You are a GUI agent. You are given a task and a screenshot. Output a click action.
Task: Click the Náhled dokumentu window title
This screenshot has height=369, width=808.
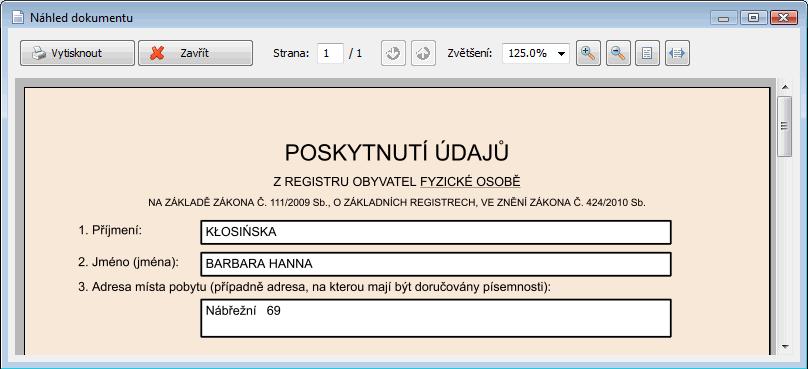(81, 18)
